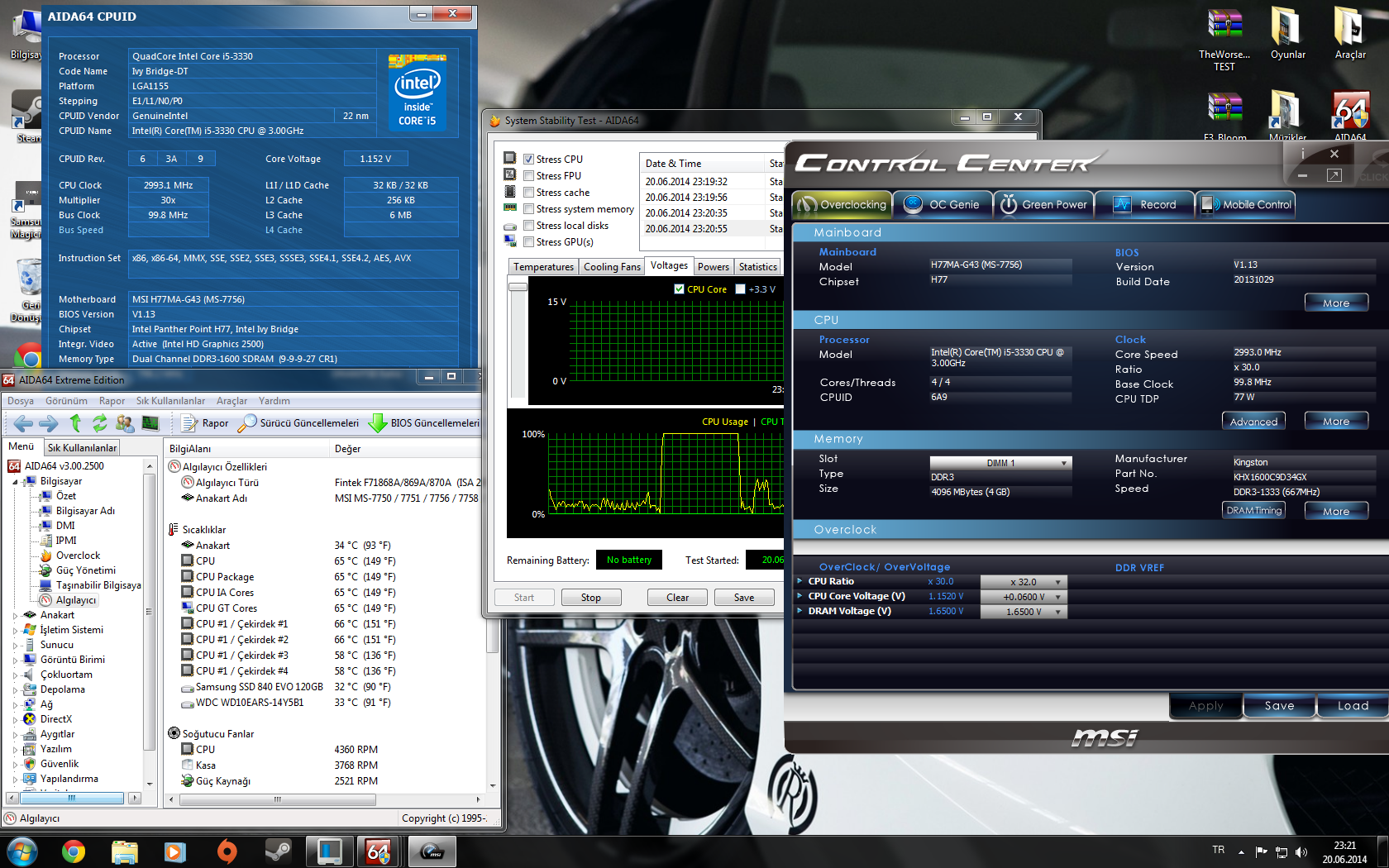Open BIOS Güncellemeleri from the toolbar
The width and height of the screenshot is (1389, 868).
424,423
